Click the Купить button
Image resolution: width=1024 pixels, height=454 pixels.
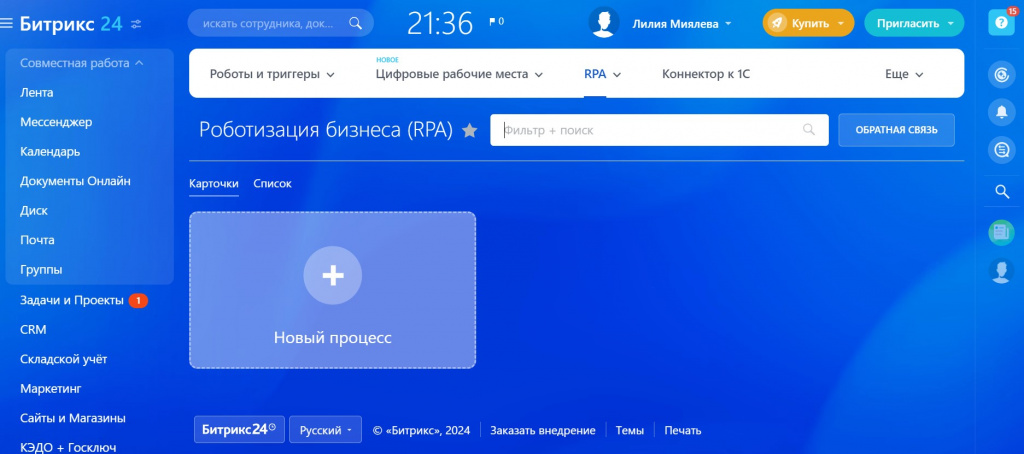808,24
